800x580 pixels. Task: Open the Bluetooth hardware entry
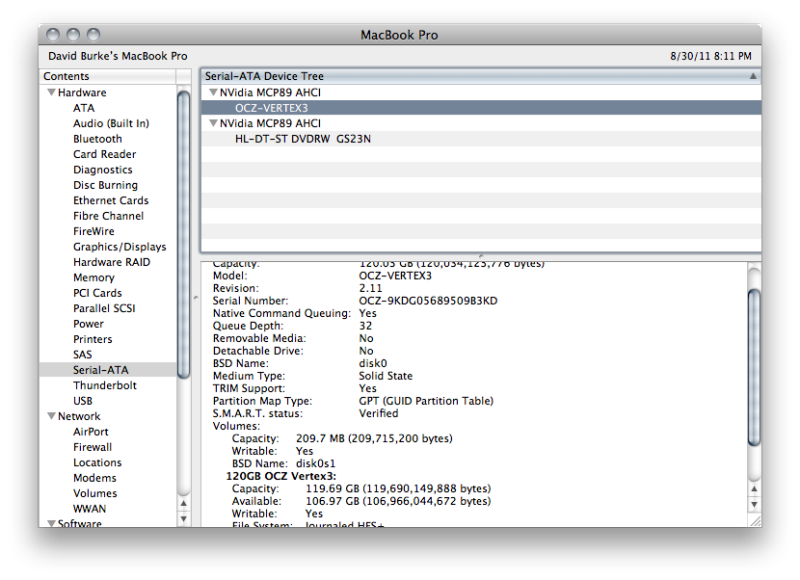pos(97,139)
